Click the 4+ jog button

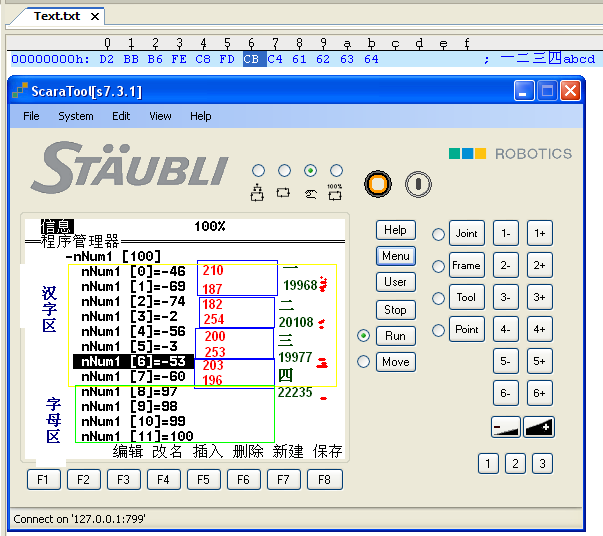pyautogui.click(x=540, y=329)
